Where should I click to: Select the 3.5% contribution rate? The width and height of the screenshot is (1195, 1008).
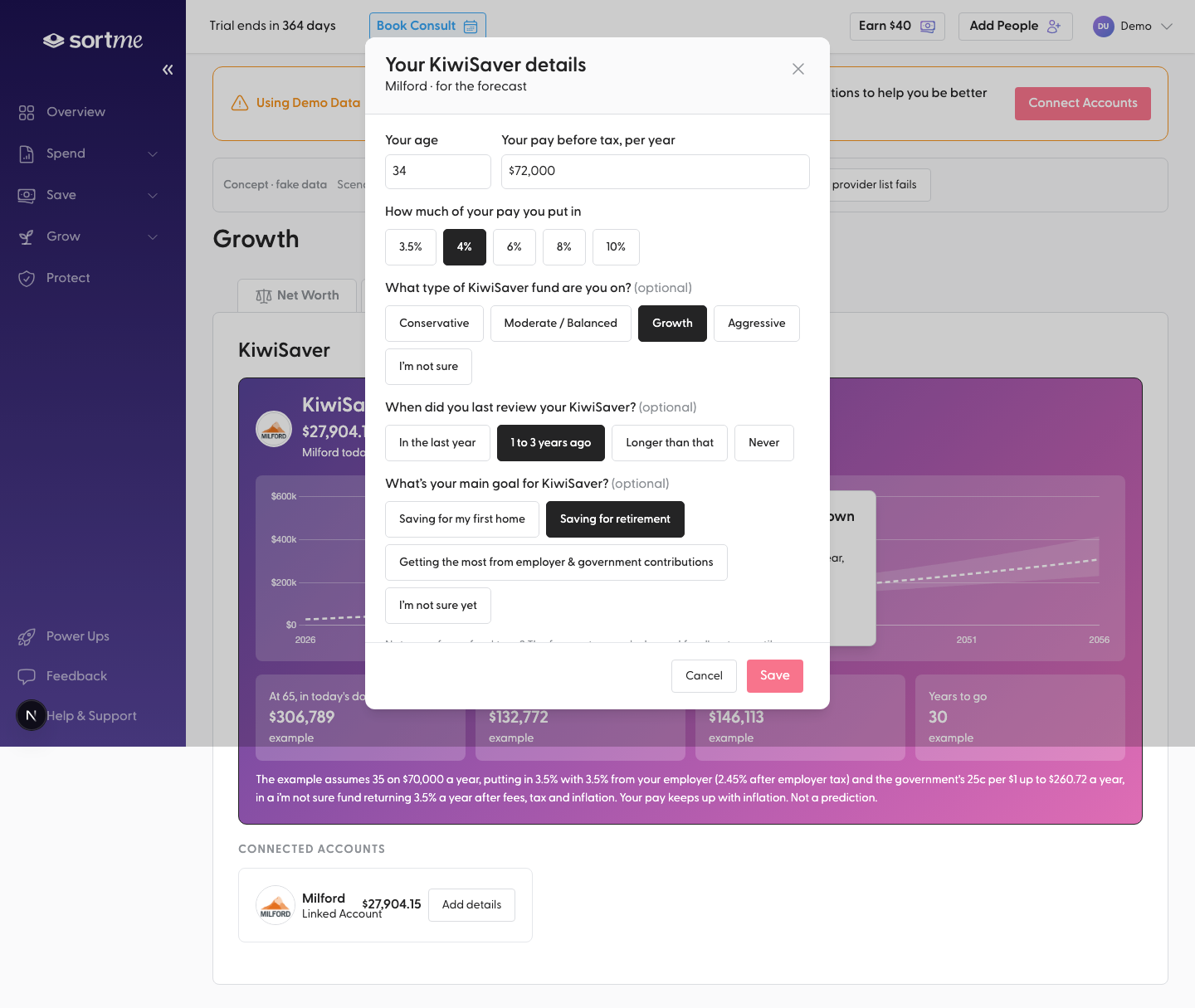[x=411, y=247]
